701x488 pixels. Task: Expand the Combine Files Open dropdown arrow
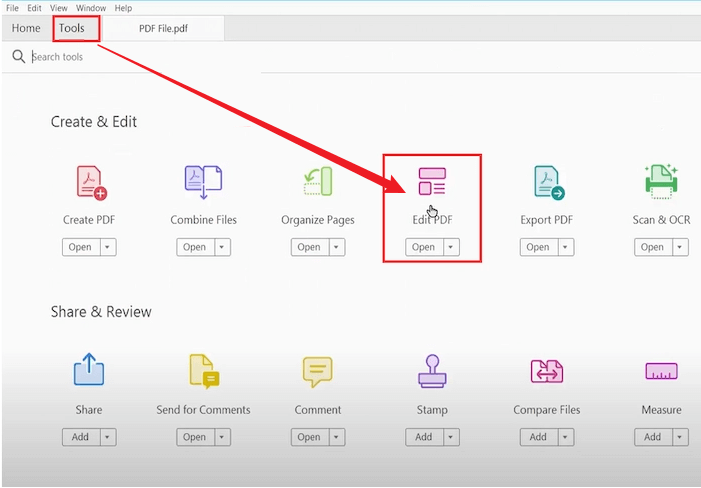coord(222,247)
